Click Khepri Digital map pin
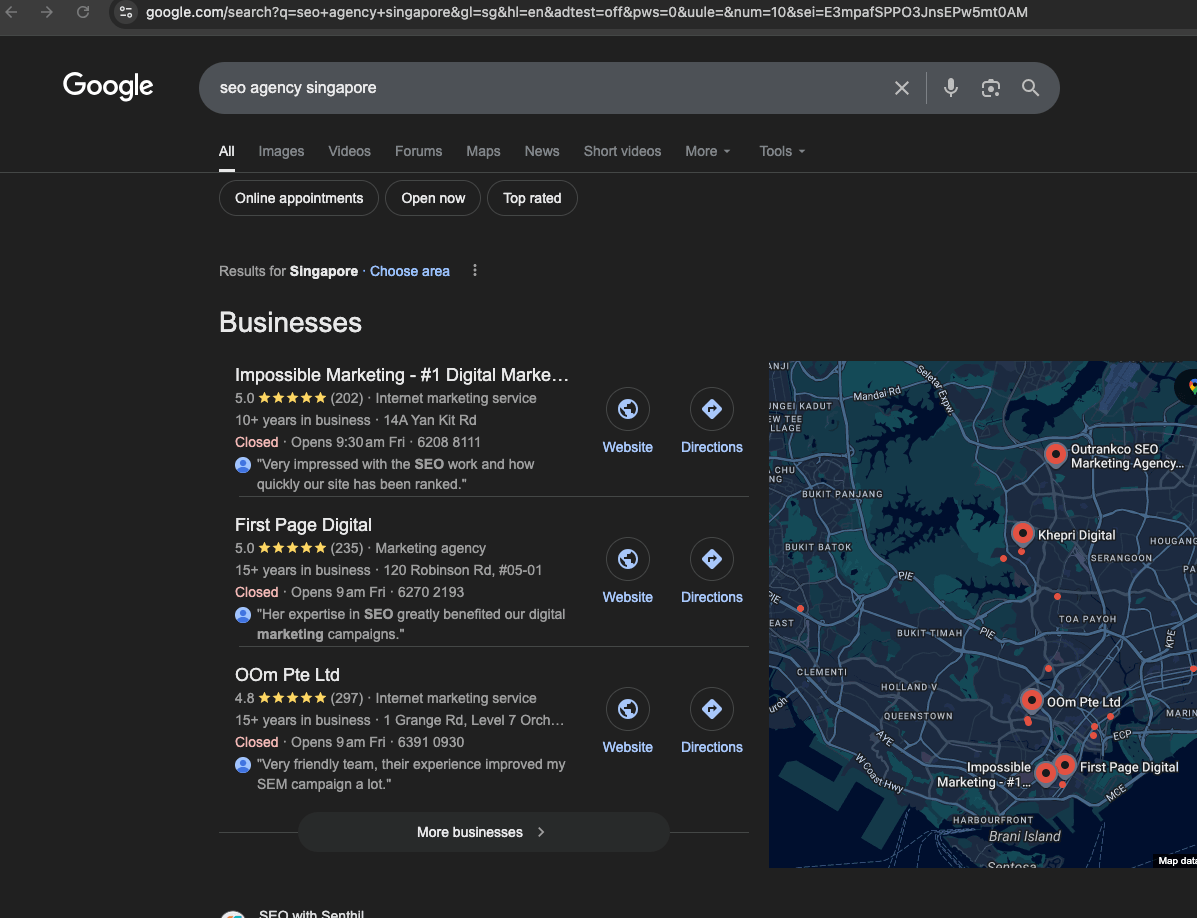Image resolution: width=1197 pixels, height=918 pixels. (1023, 533)
